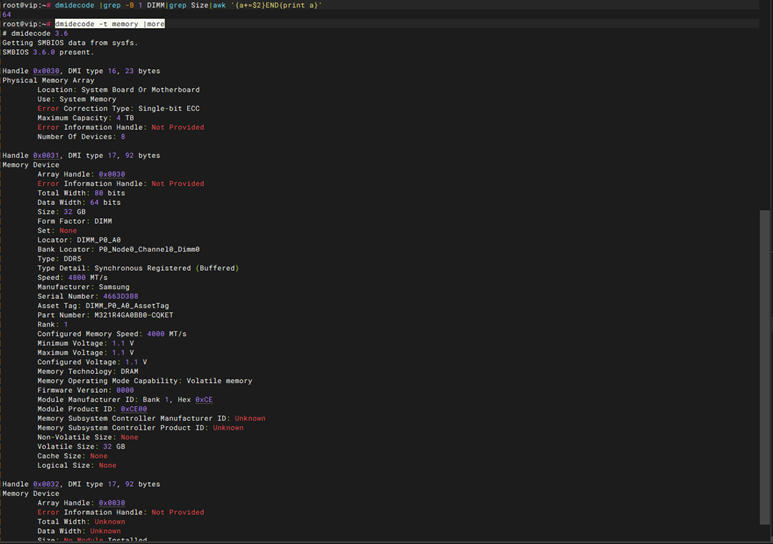Screen dimensions: 773x544
Task: Click the 'Set: None' line
Action: (x=57, y=230)
